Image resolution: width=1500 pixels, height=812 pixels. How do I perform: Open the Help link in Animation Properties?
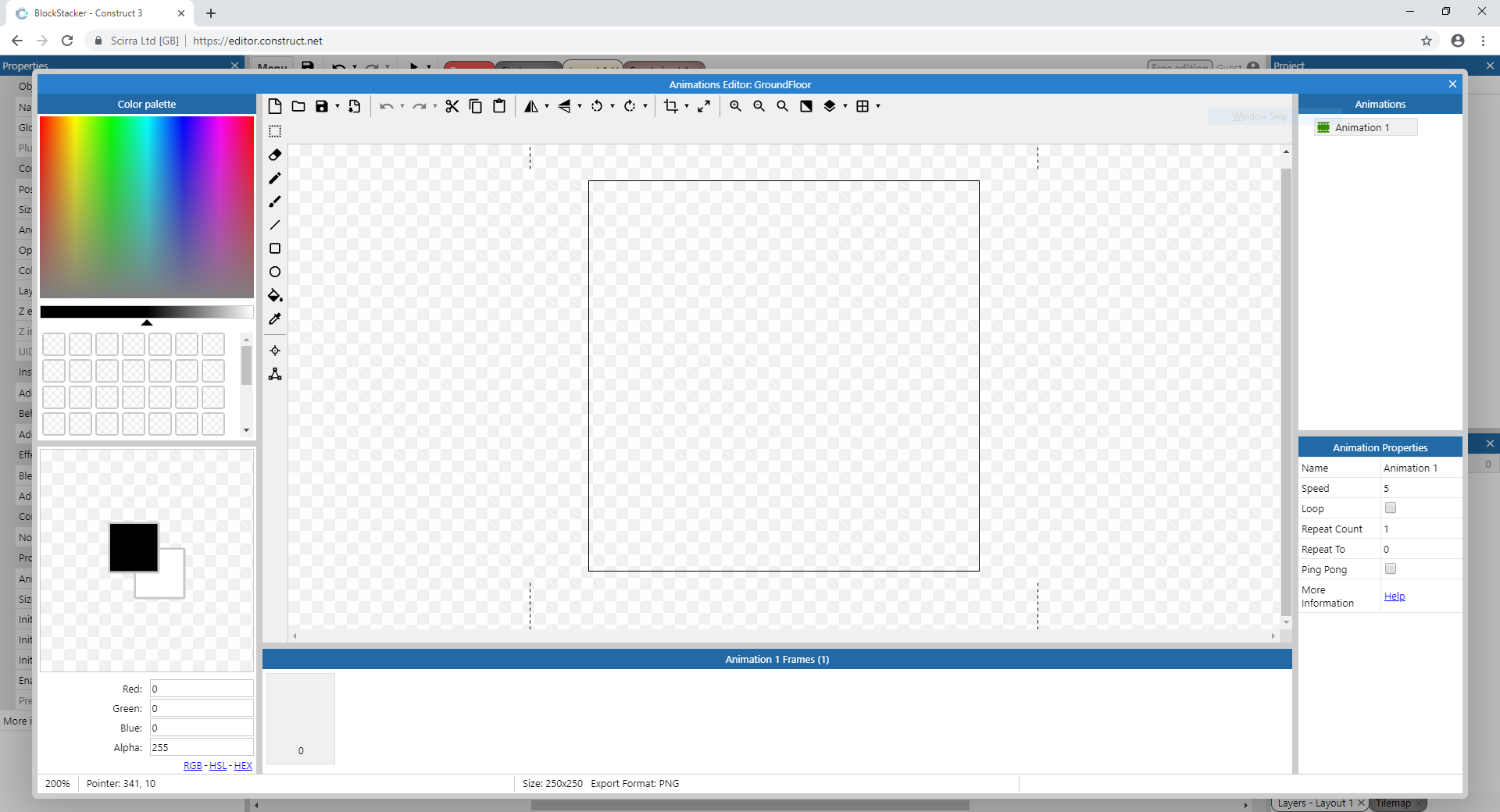[1394, 596]
